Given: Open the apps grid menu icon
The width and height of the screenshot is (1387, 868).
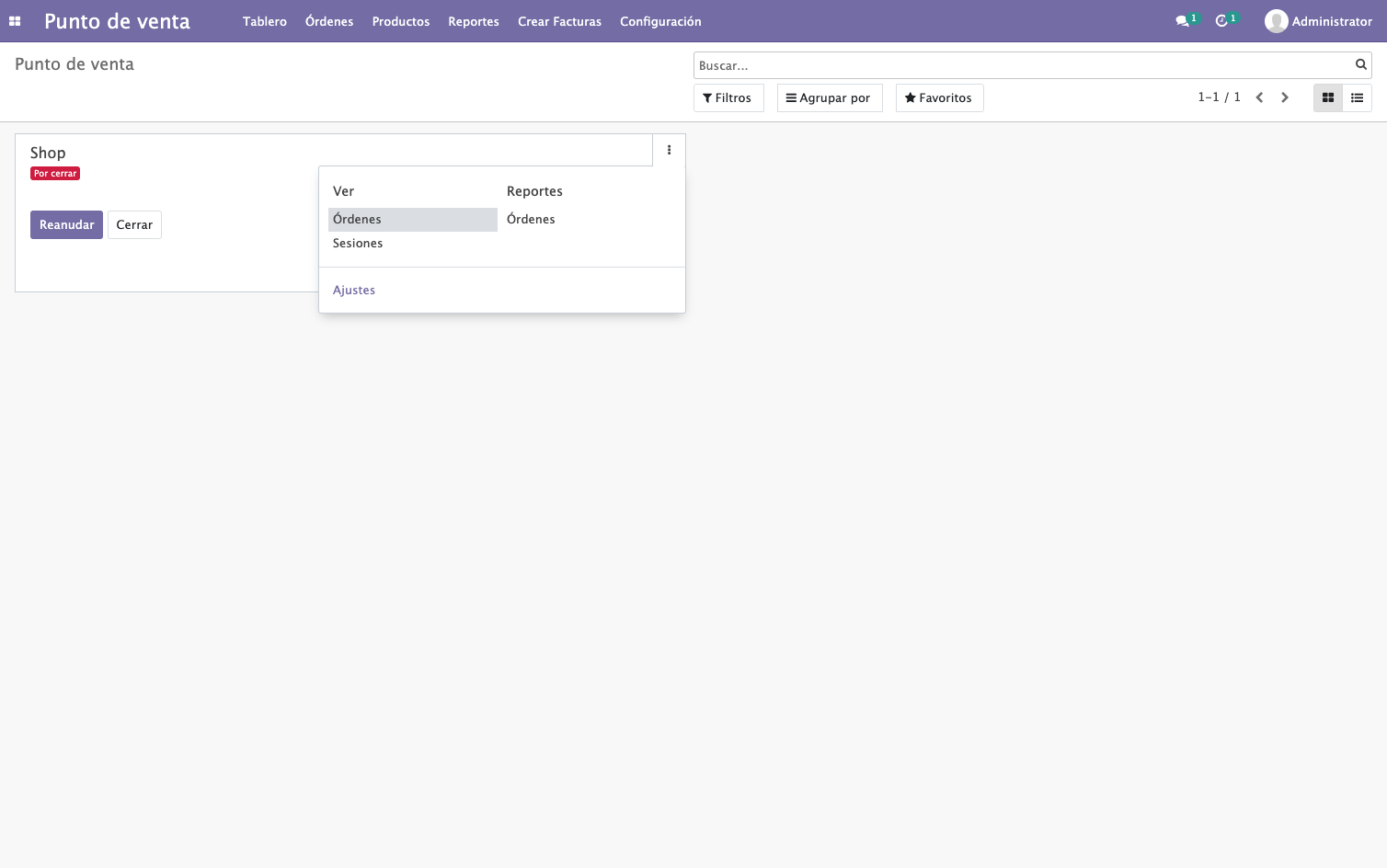Looking at the screenshot, I should pos(15,21).
